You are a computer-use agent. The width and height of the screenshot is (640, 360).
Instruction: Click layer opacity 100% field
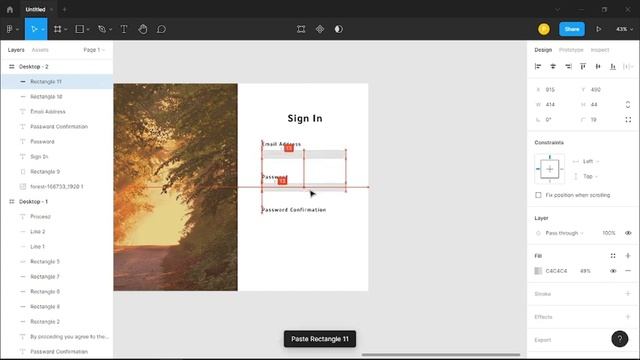point(609,233)
